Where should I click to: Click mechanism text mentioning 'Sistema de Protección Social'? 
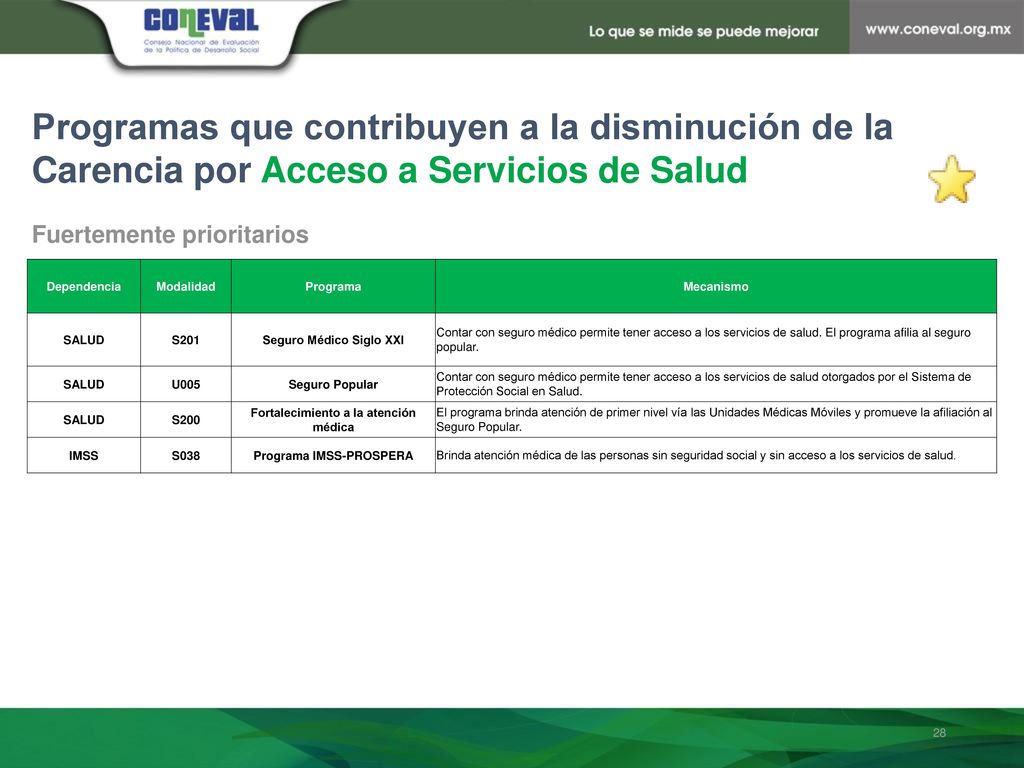(x=703, y=384)
